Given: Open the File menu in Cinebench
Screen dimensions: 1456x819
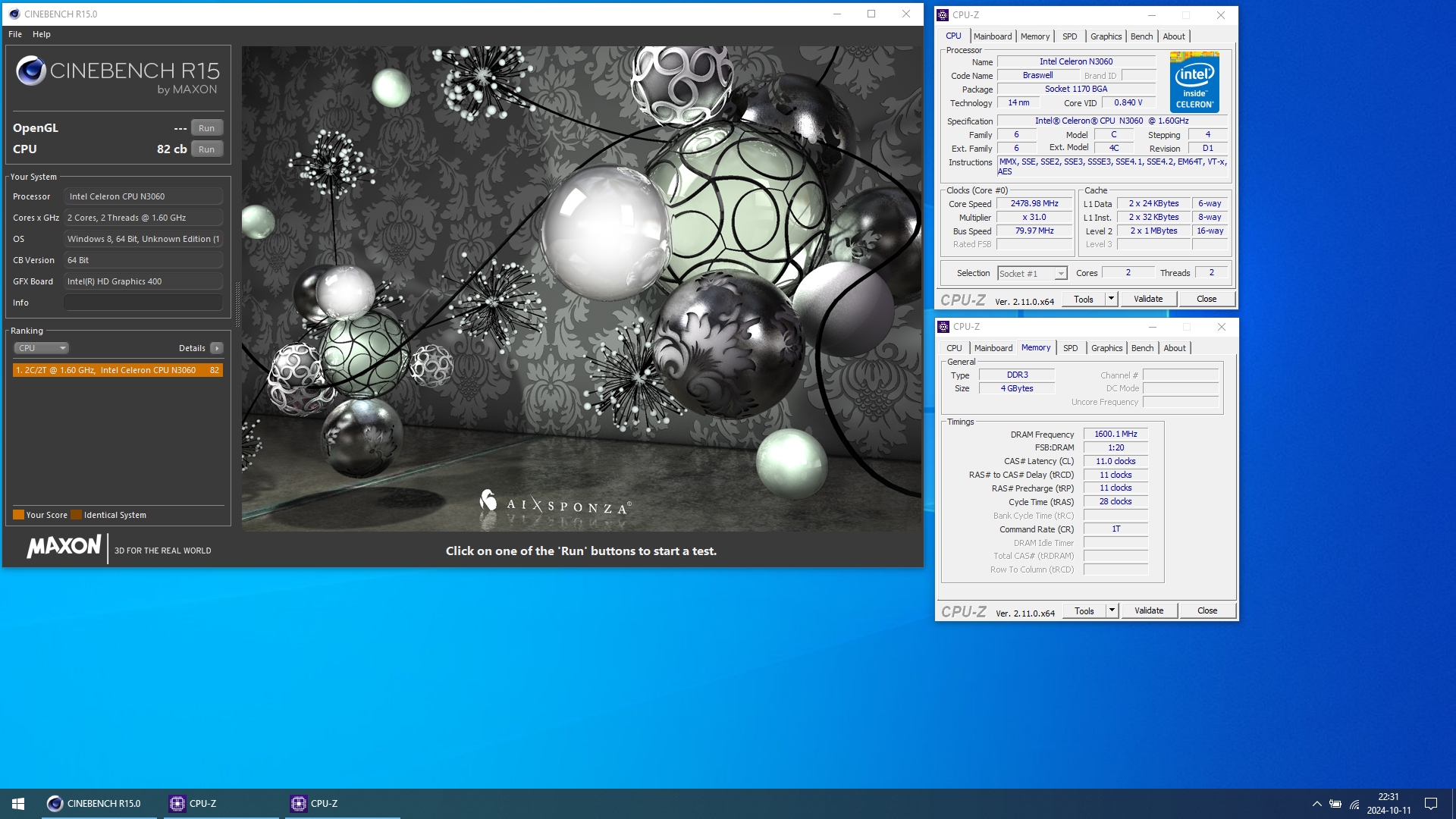Looking at the screenshot, I should 15,34.
